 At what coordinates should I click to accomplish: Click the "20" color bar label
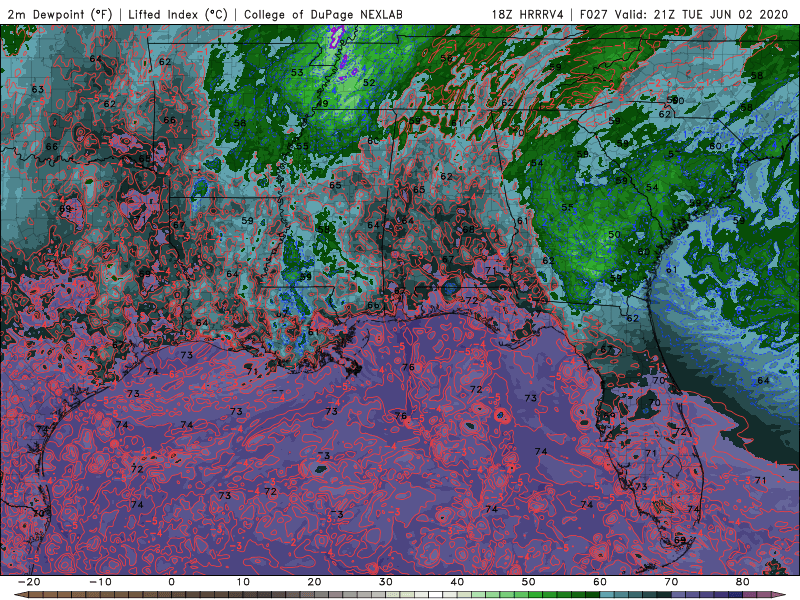314,582
